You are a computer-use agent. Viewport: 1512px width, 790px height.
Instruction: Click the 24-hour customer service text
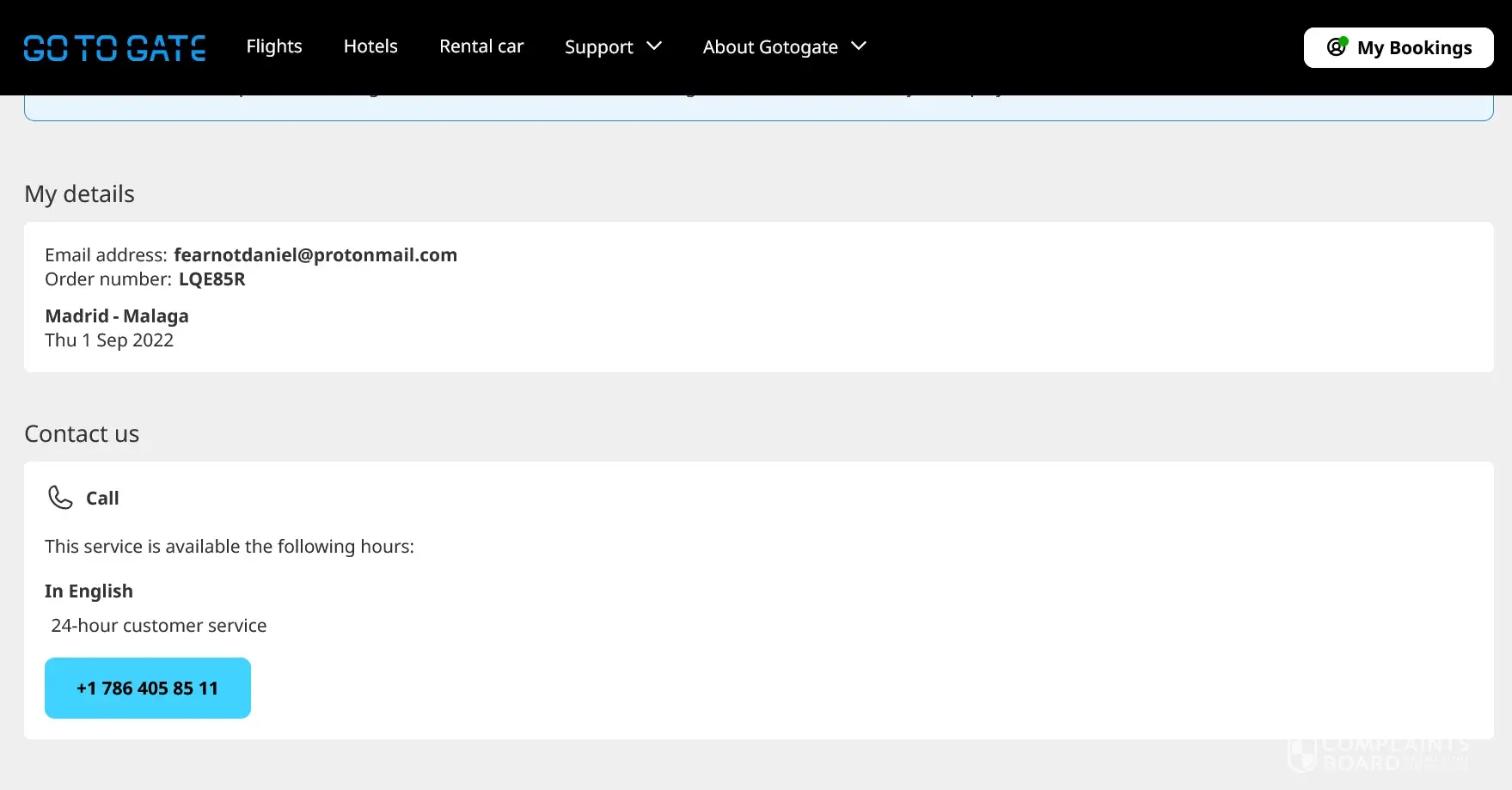click(158, 626)
